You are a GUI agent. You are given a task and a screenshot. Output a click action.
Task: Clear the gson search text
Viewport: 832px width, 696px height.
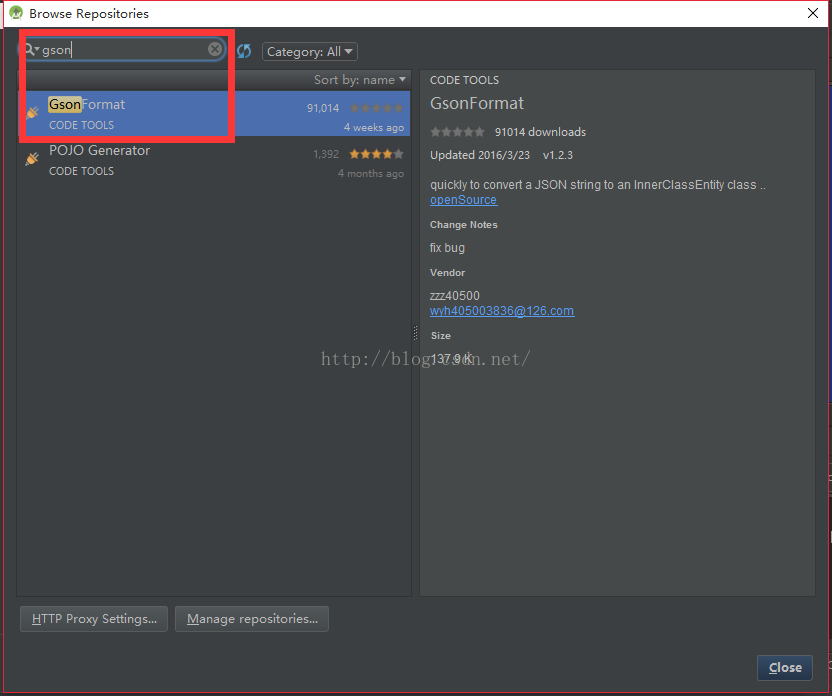coord(214,49)
